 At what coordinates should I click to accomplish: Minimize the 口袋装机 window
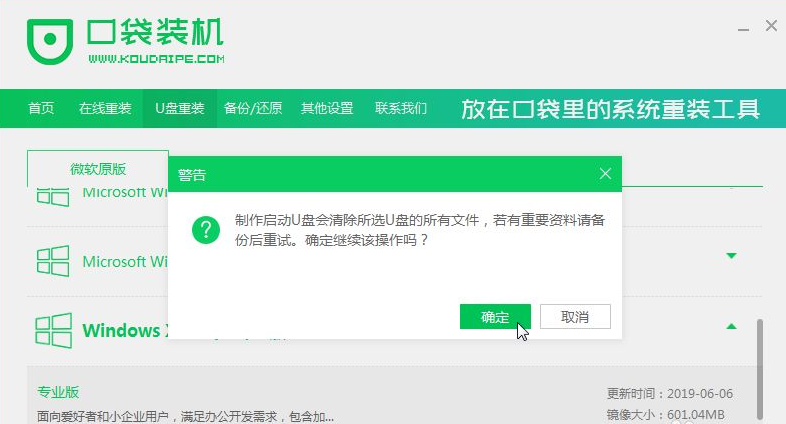pyautogui.click(x=743, y=30)
